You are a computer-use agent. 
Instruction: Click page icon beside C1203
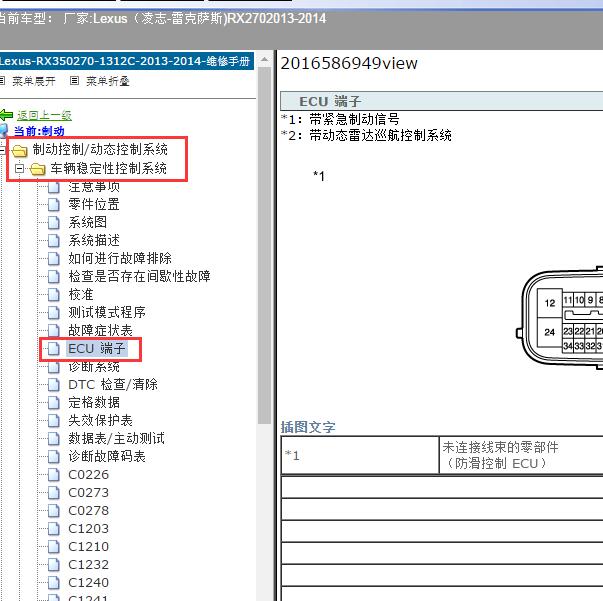click(x=54, y=529)
